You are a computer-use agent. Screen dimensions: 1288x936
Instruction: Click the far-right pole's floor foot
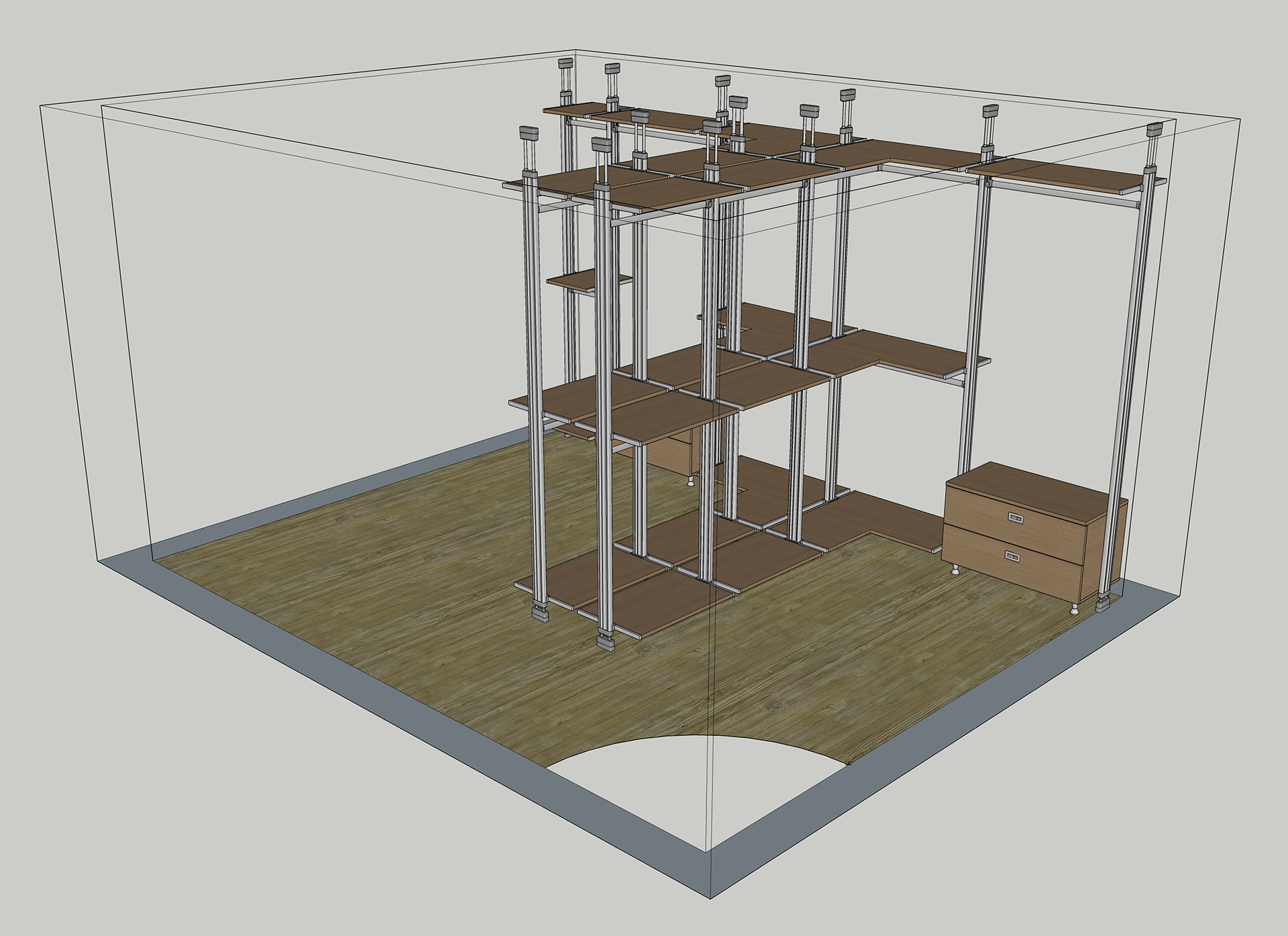click(1102, 607)
